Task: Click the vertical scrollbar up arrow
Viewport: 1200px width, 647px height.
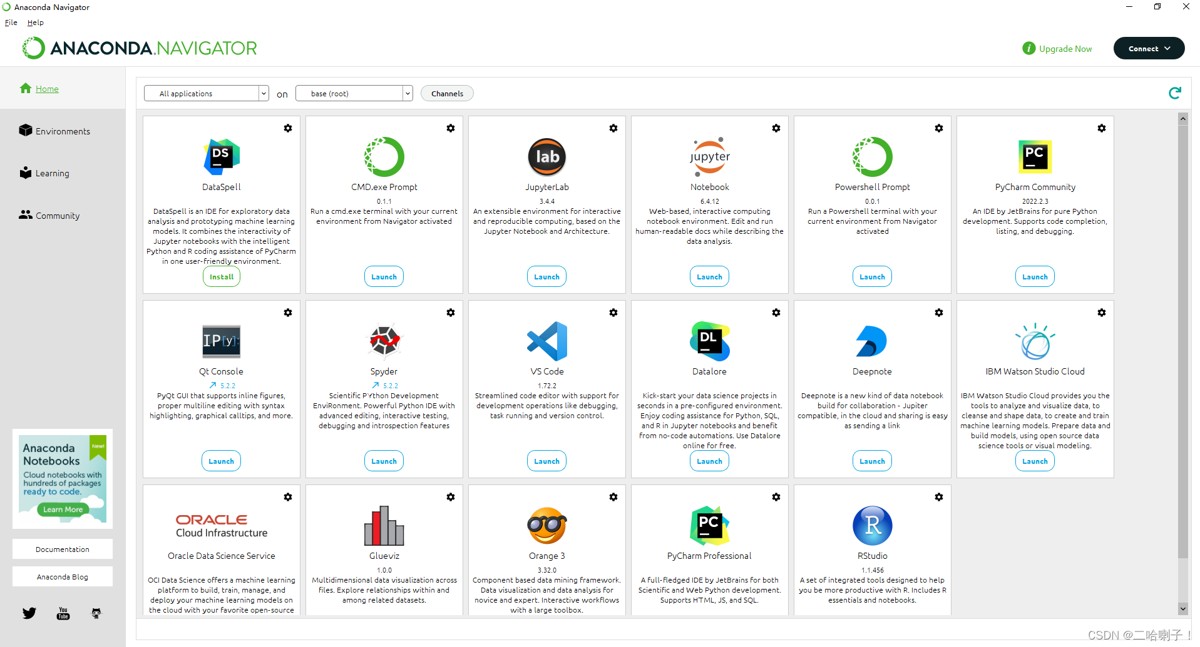Action: pos(1183,121)
